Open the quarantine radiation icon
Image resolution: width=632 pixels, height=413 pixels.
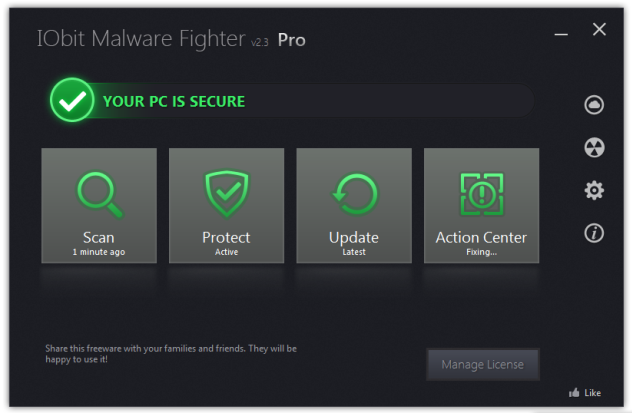[x=594, y=147]
